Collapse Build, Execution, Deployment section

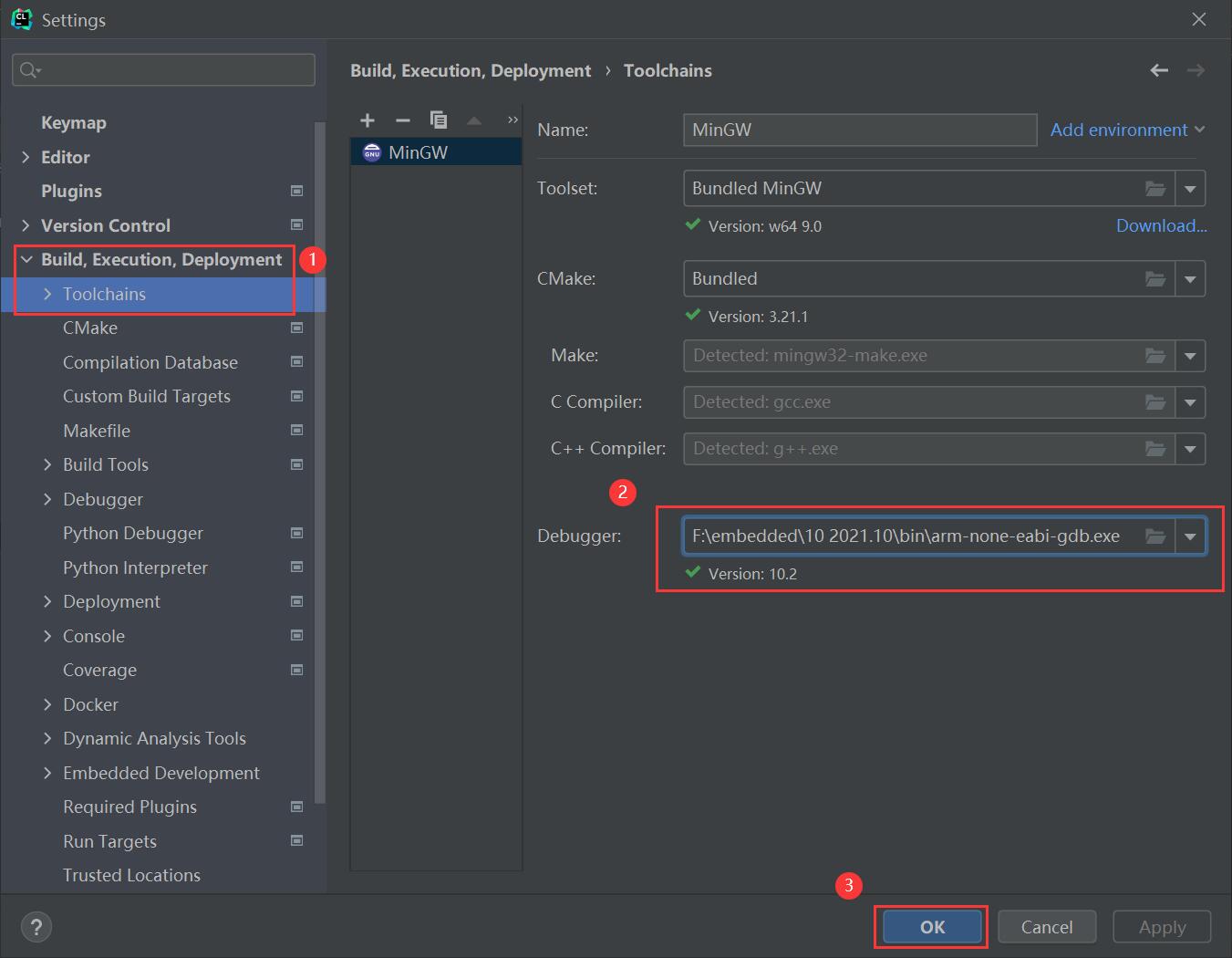26,260
